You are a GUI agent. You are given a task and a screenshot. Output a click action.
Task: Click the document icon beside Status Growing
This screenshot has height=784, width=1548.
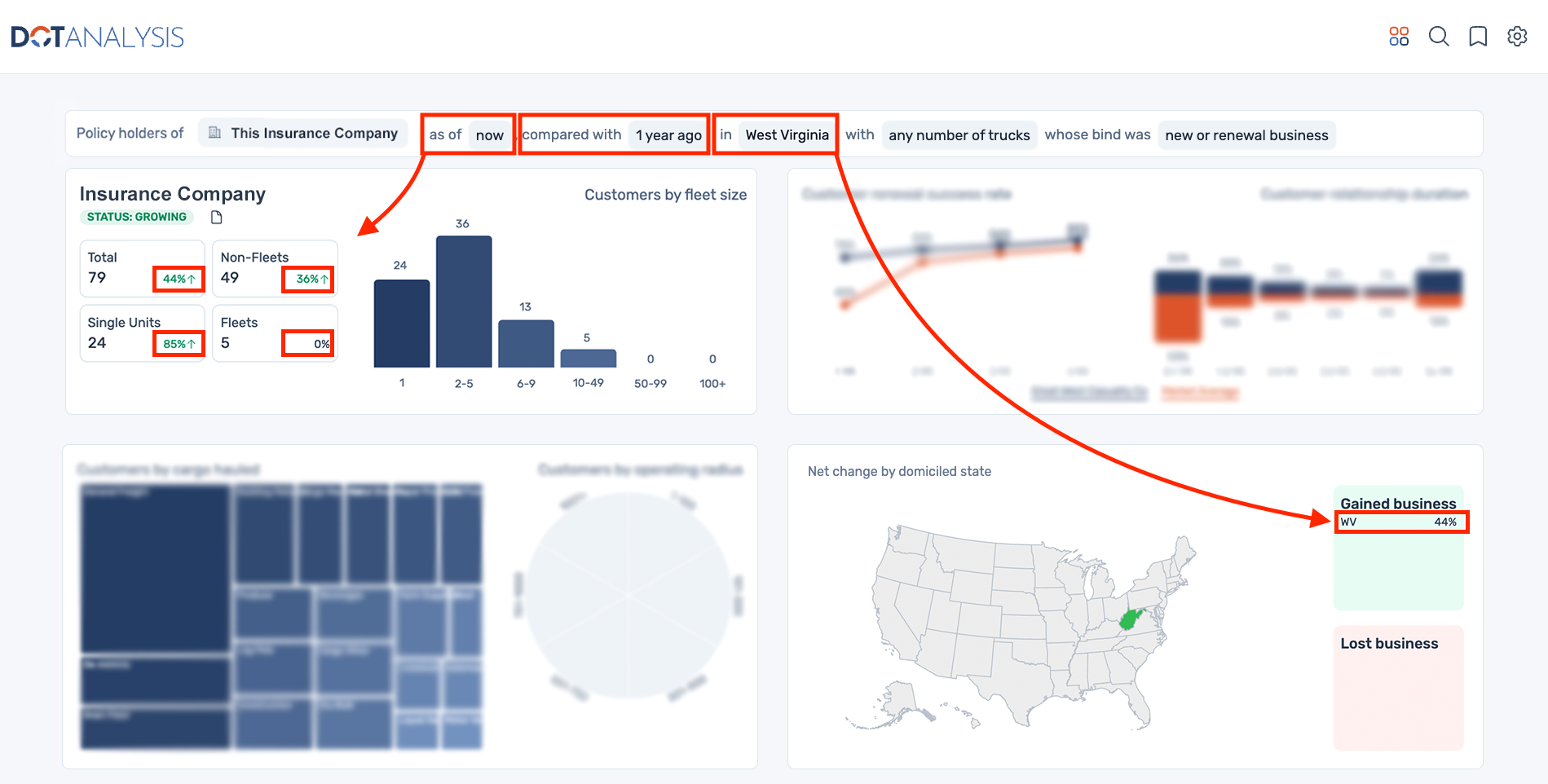click(217, 218)
